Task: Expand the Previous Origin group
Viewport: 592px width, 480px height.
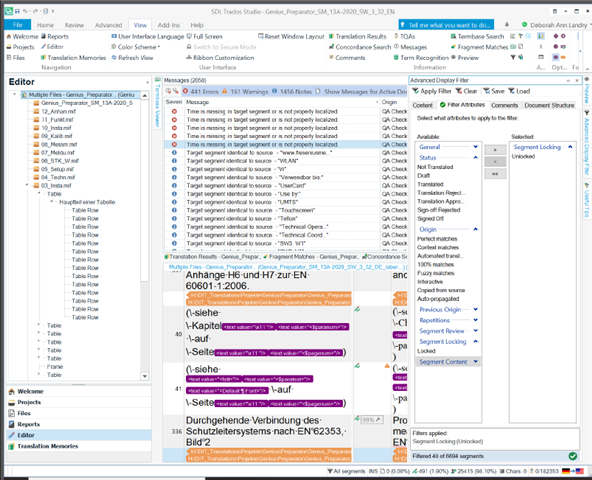Action: (x=476, y=309)
